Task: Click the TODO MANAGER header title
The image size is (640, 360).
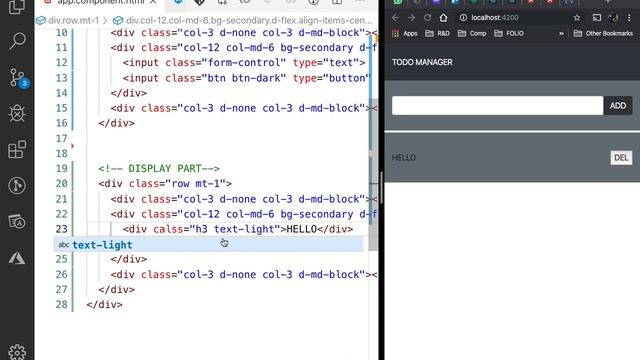Action: 422,62
